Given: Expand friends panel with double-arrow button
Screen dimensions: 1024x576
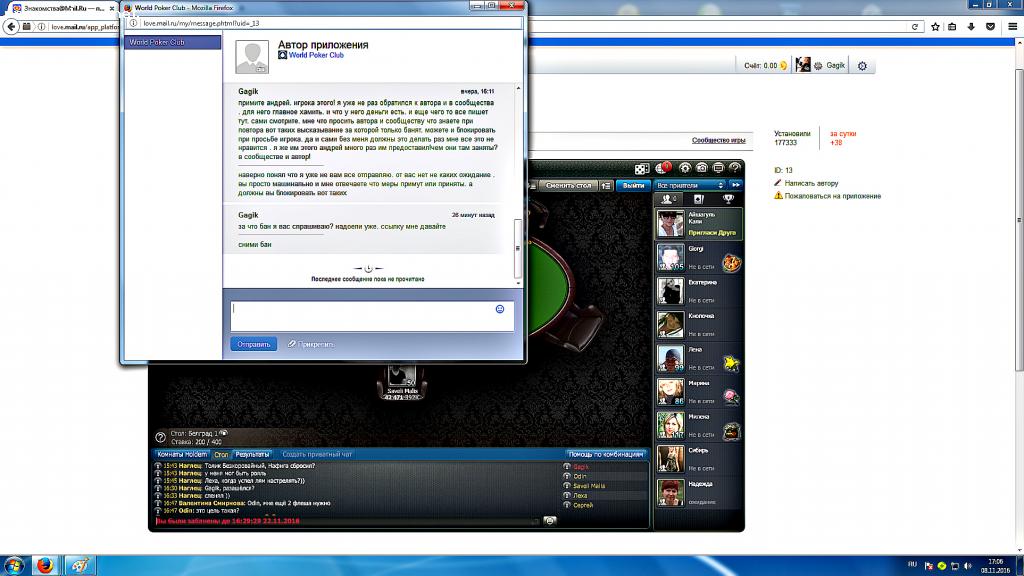Looking at the screenshot, I should click(x=736, y=185).
